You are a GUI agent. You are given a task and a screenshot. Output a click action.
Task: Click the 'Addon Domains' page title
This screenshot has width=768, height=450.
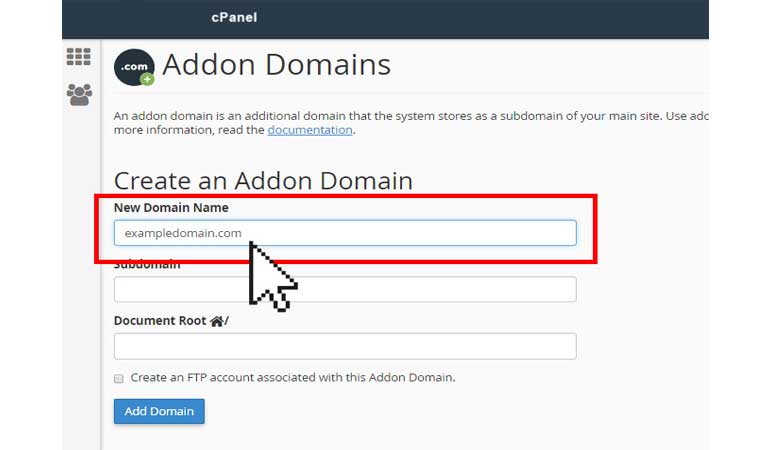coord(277,65)
